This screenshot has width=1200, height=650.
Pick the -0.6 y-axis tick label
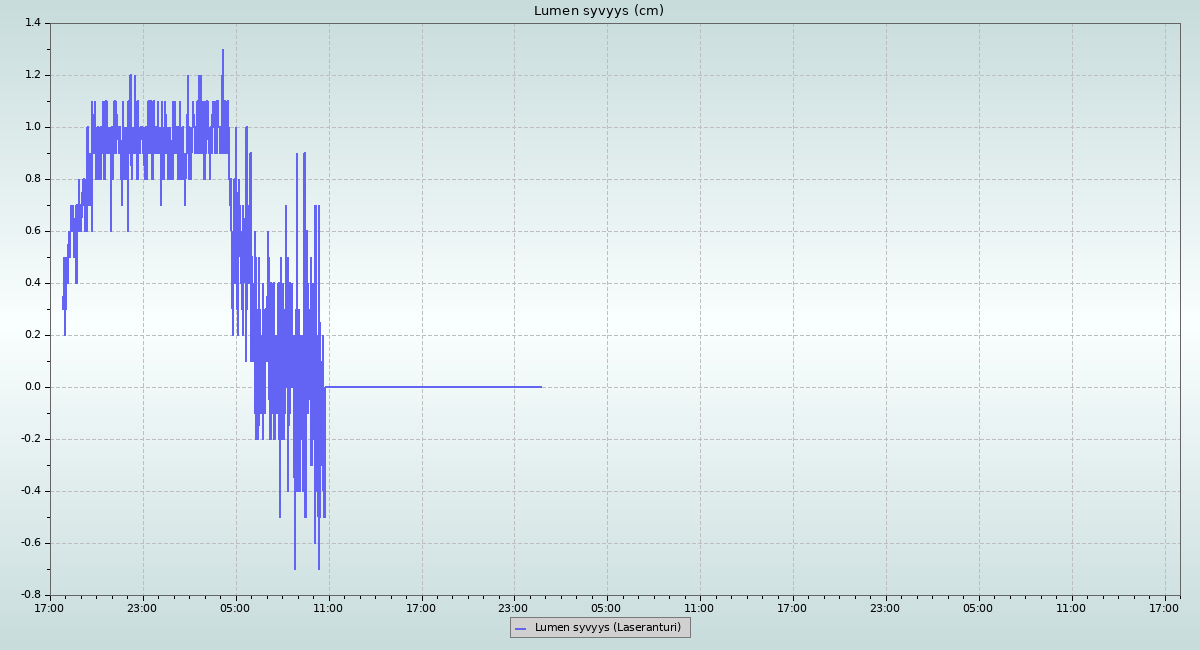30,543
